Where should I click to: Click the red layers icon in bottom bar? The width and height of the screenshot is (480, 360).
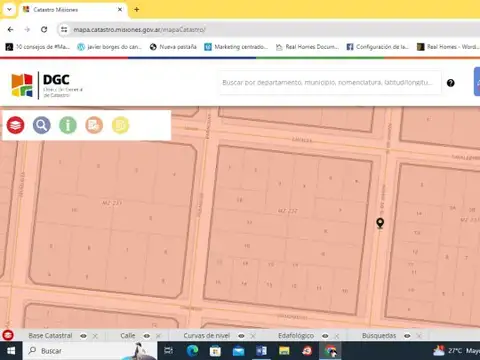[8, 335]
